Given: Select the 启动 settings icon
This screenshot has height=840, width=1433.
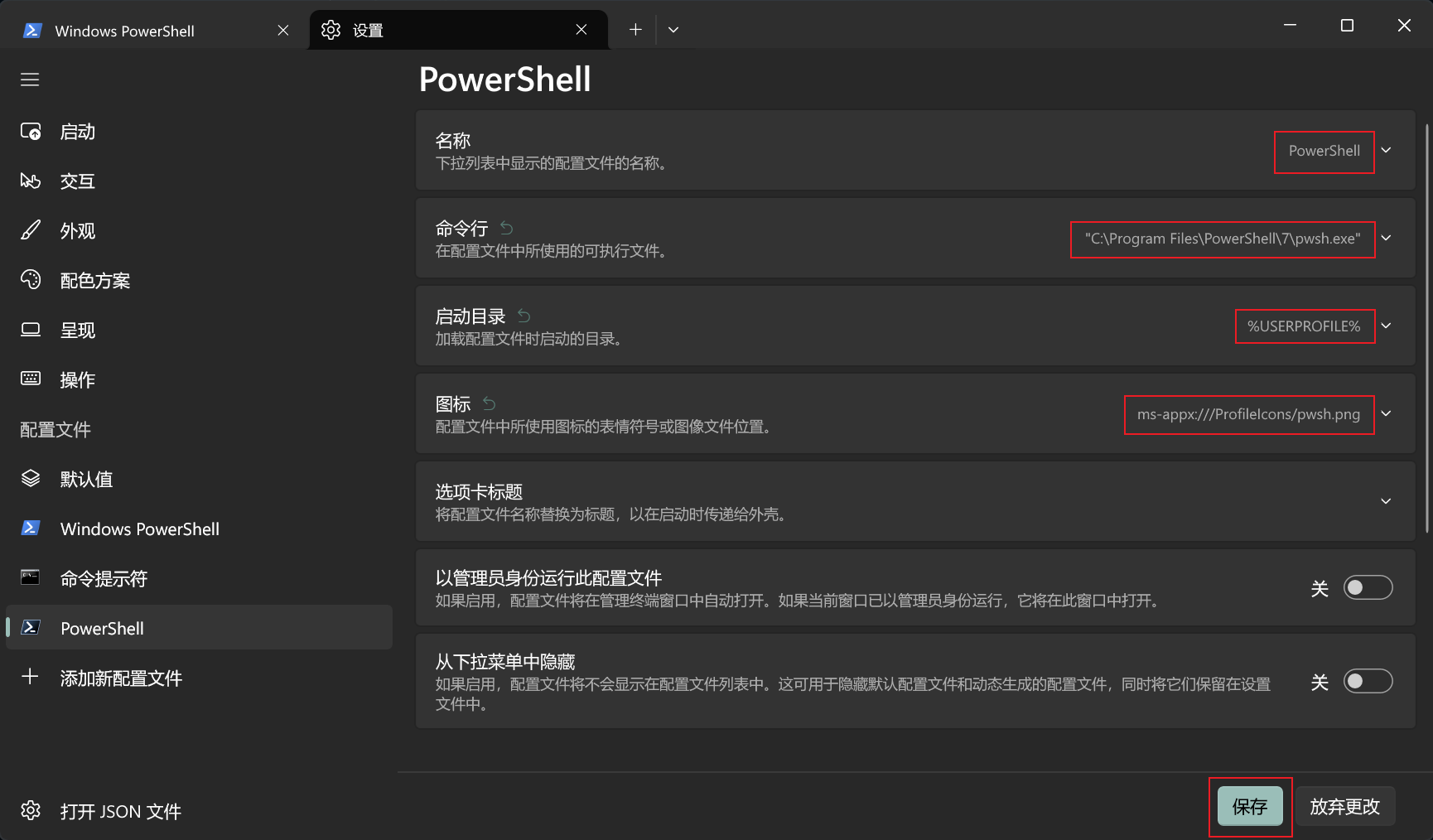Looking at the screenshot, I should 31,131.
